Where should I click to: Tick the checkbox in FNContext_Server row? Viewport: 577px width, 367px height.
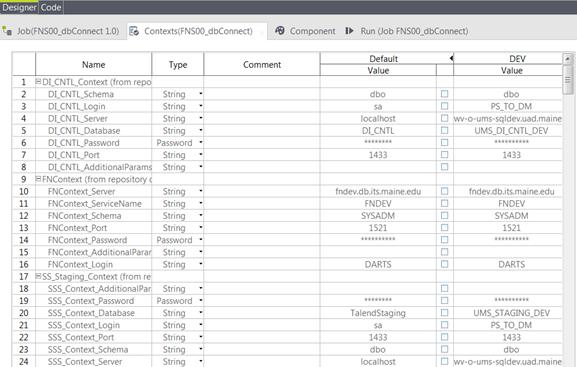point(445,191)
